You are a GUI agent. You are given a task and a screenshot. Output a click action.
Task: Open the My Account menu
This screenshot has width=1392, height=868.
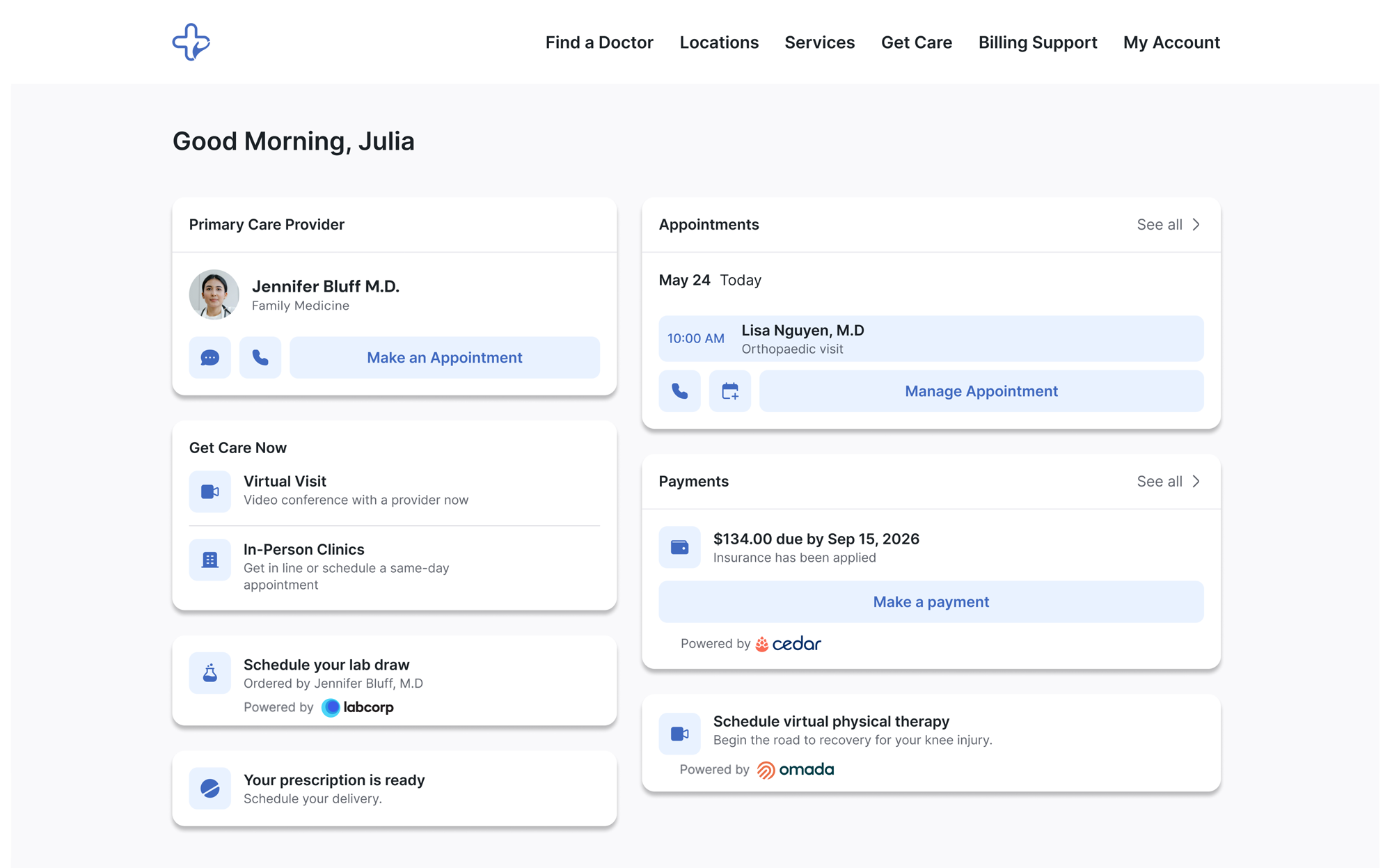point(1171,42)
